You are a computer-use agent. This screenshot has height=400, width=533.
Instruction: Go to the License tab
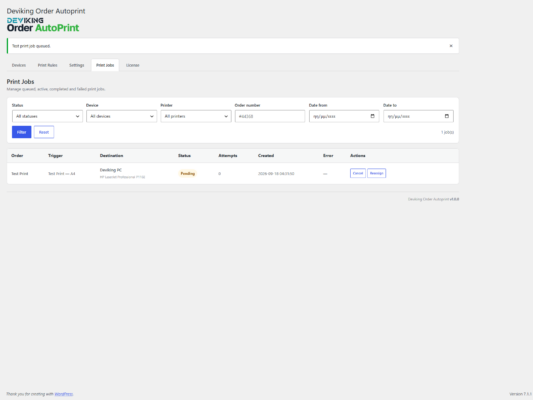coord(133,65)
